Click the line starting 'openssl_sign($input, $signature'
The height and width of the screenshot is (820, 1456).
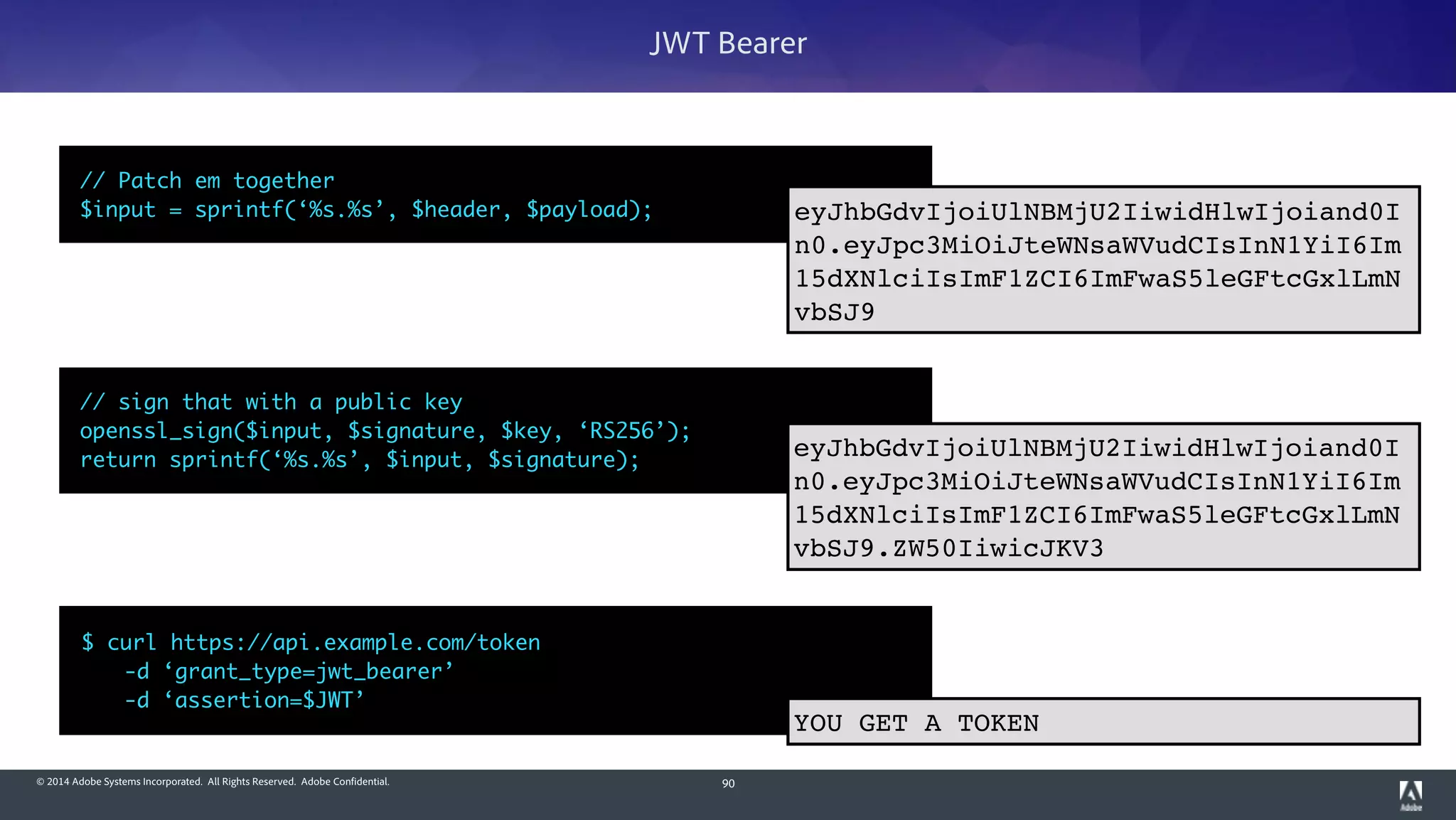[385, 431]
